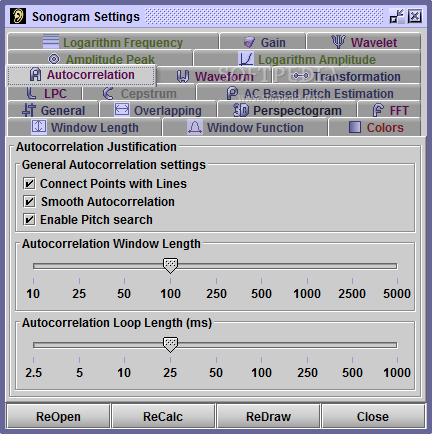Screen dimensions: 432x434
Task: Click the Autocorrelation tab icon
Action: 35,74
